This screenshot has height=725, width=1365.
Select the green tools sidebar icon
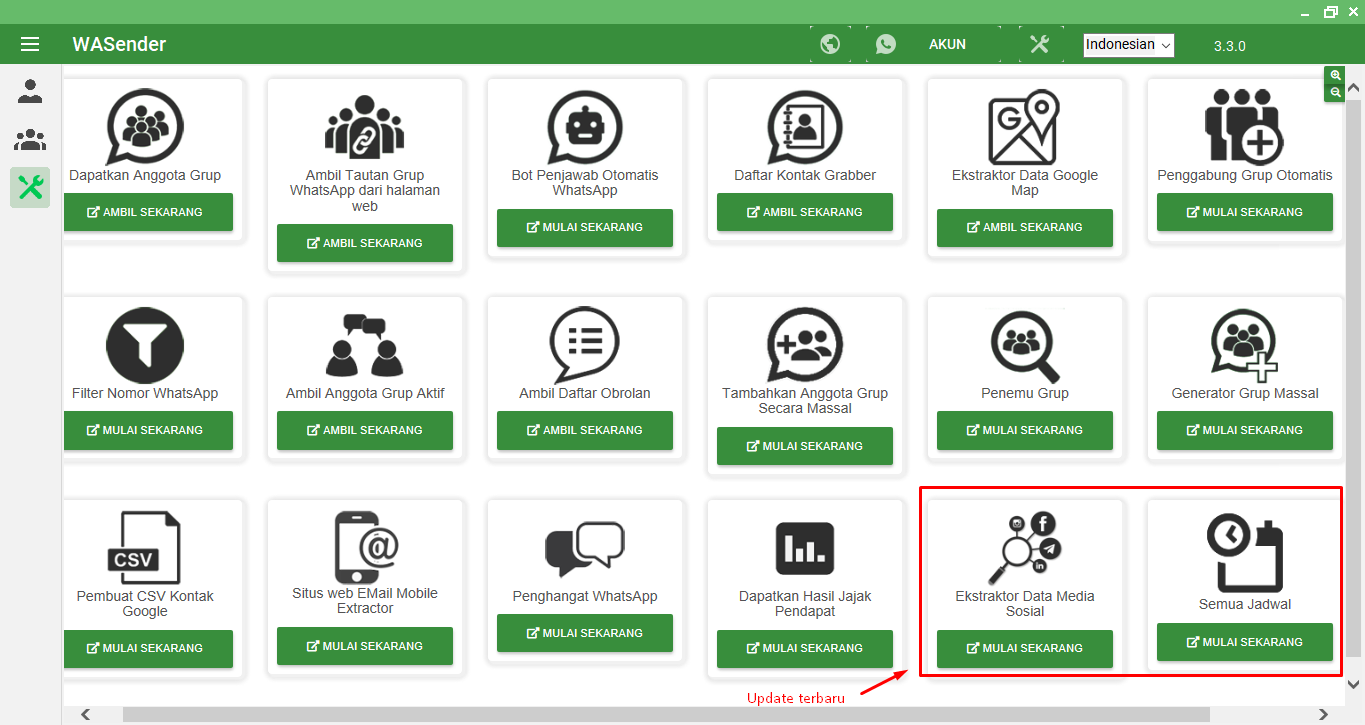[x=30, y=187]
